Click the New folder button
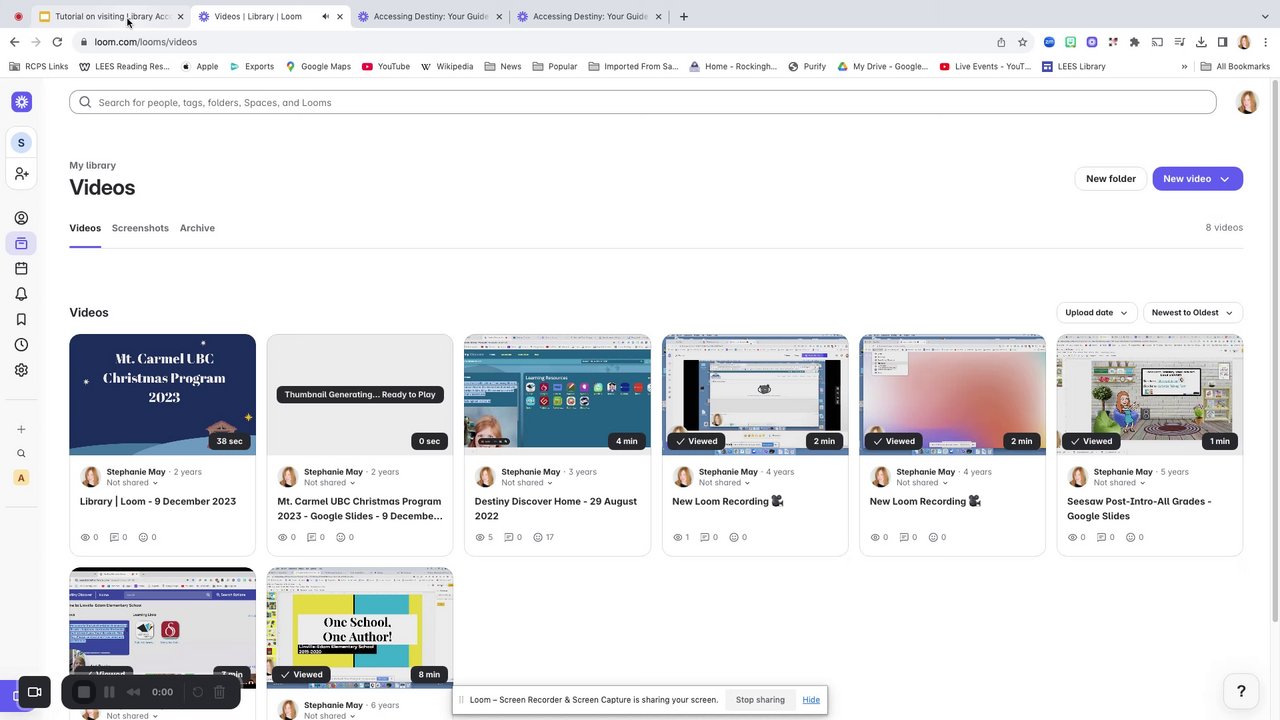The width and height of the screenshot is (1280, 720). pos(1111,179)
